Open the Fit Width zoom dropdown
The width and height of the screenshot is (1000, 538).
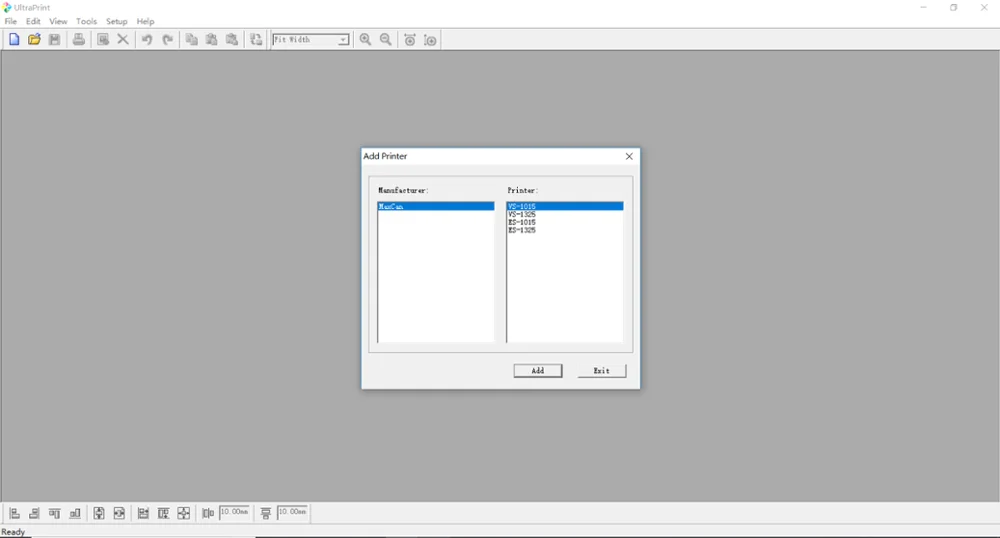click(x=343, y=40)
